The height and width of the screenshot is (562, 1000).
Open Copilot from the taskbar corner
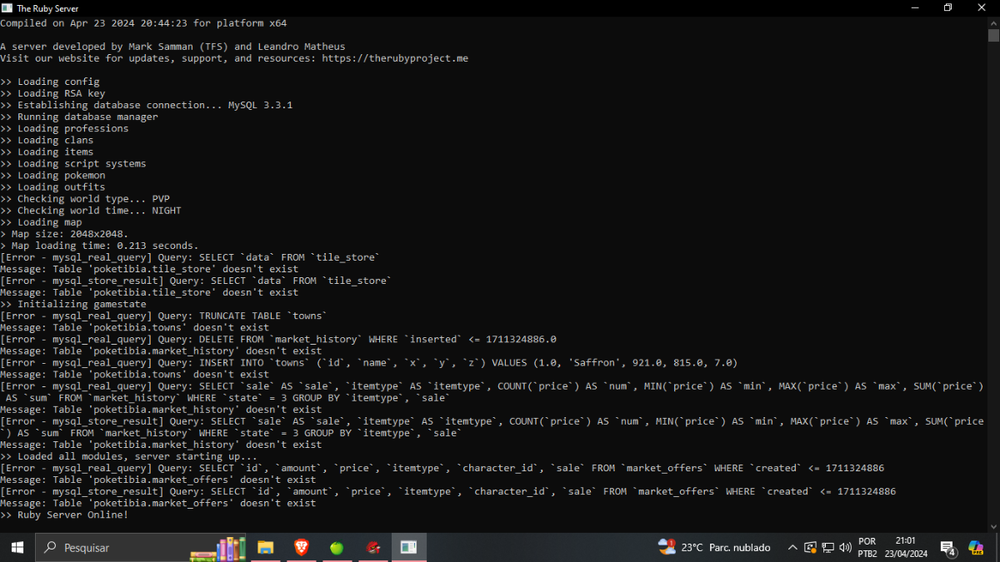[x=976, y=547]
